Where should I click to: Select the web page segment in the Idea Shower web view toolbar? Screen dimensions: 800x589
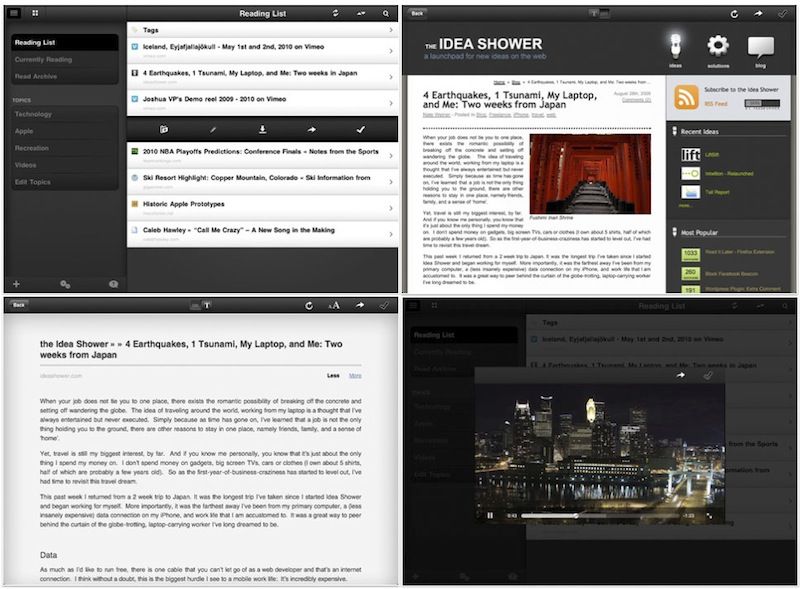[x=605, y=13]
